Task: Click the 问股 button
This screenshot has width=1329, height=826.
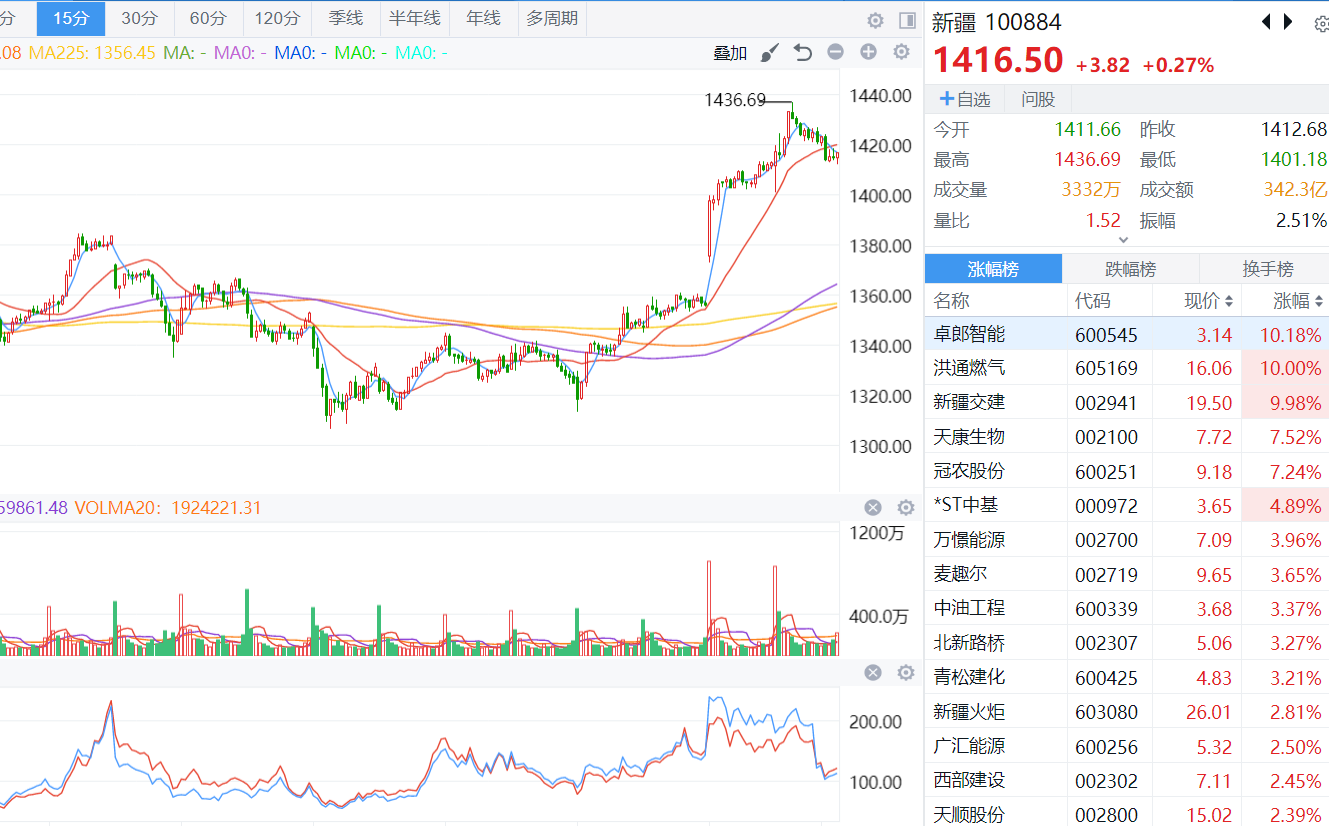Action: pyautogui.click(x=1037, y=99)
